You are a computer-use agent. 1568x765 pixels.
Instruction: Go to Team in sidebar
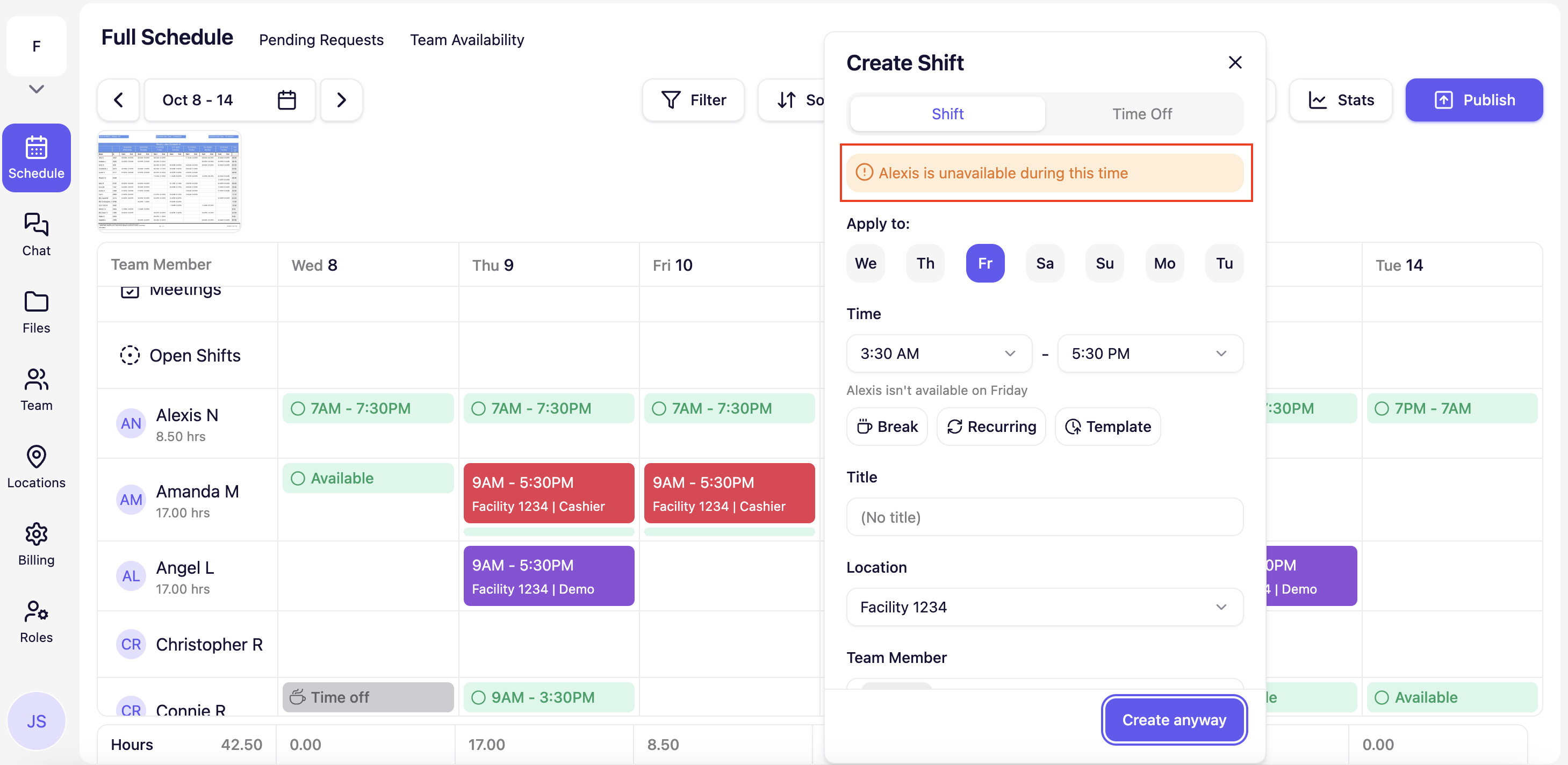(x=36, y=389)
